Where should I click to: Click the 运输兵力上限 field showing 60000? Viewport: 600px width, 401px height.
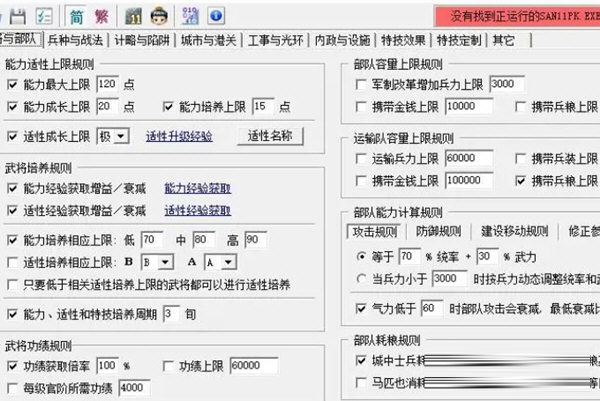pyautogui.click(x=469, y=158)
